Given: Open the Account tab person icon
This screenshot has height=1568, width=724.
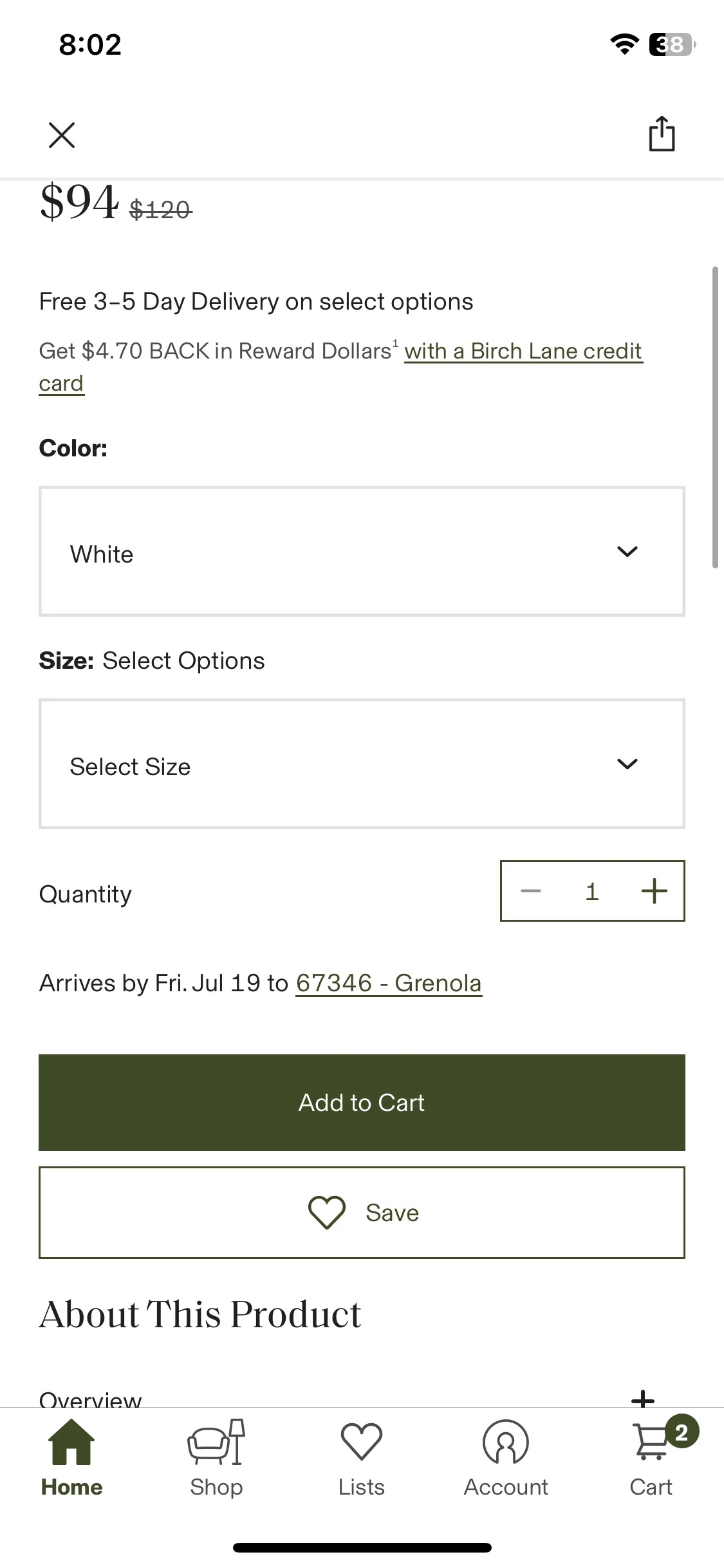Looking at the screenshot, I should point(506,1459).
